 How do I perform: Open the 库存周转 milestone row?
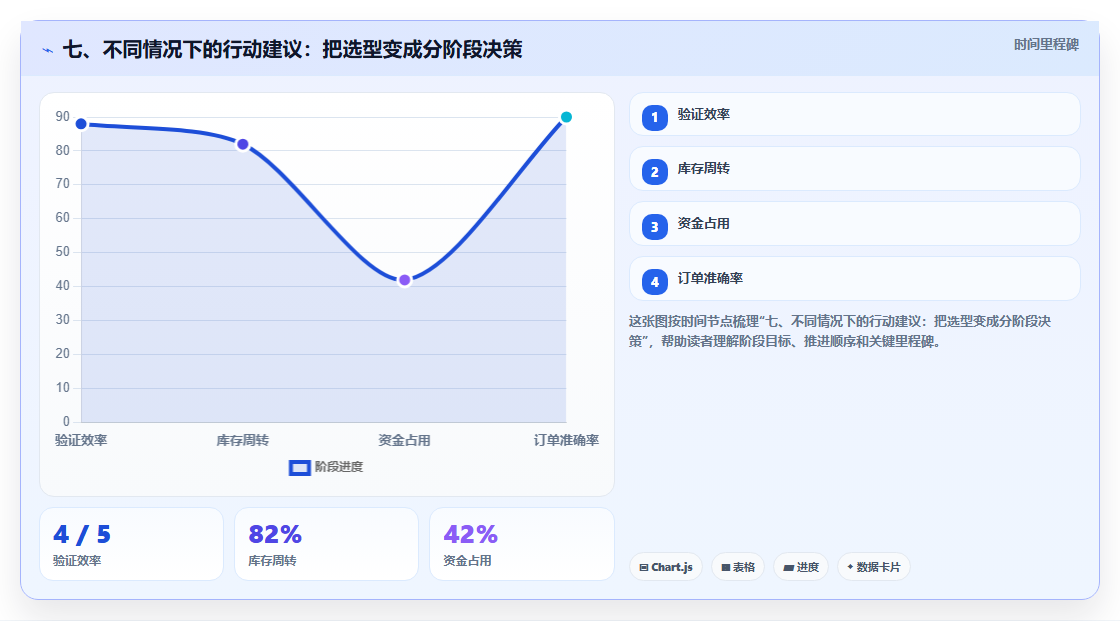[854, 169]
